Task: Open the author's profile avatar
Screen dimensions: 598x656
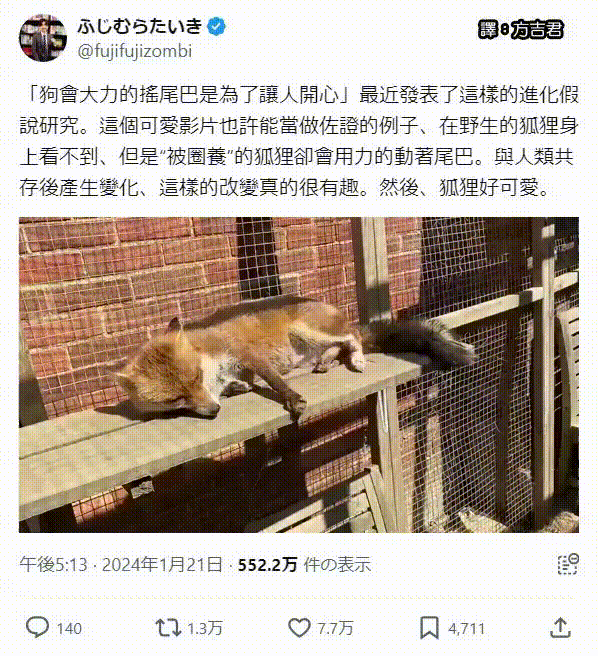Action: pyautogui.click(x=43, y=38)
